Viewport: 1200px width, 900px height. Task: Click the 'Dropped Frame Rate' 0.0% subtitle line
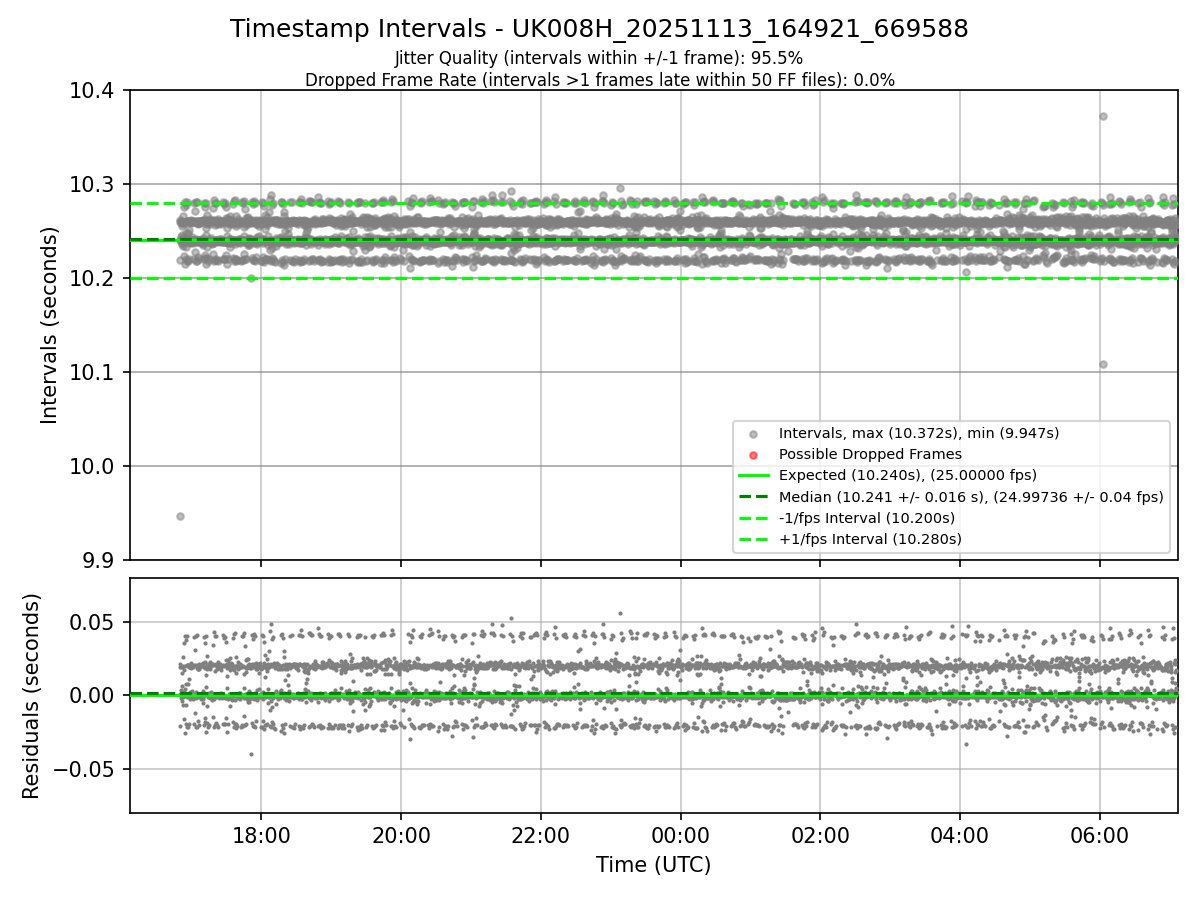(599, 80)
